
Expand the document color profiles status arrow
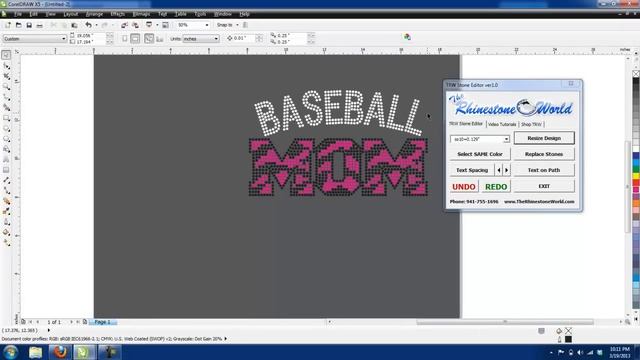[x=225, y=339]
